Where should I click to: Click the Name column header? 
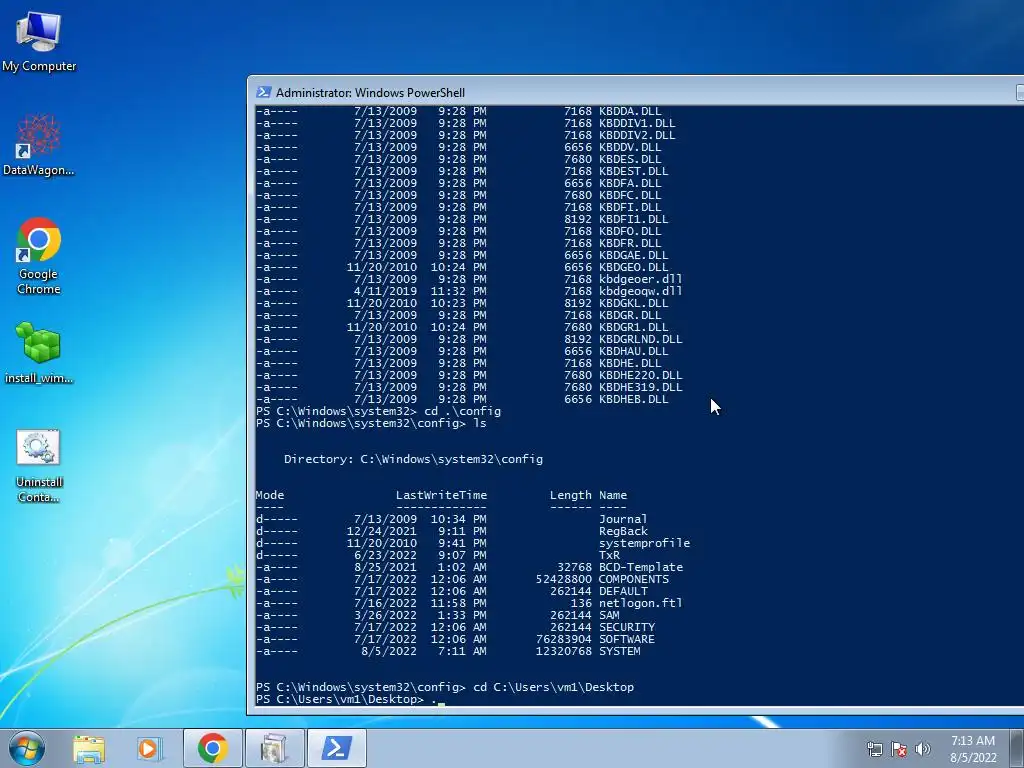click(613, 495)
